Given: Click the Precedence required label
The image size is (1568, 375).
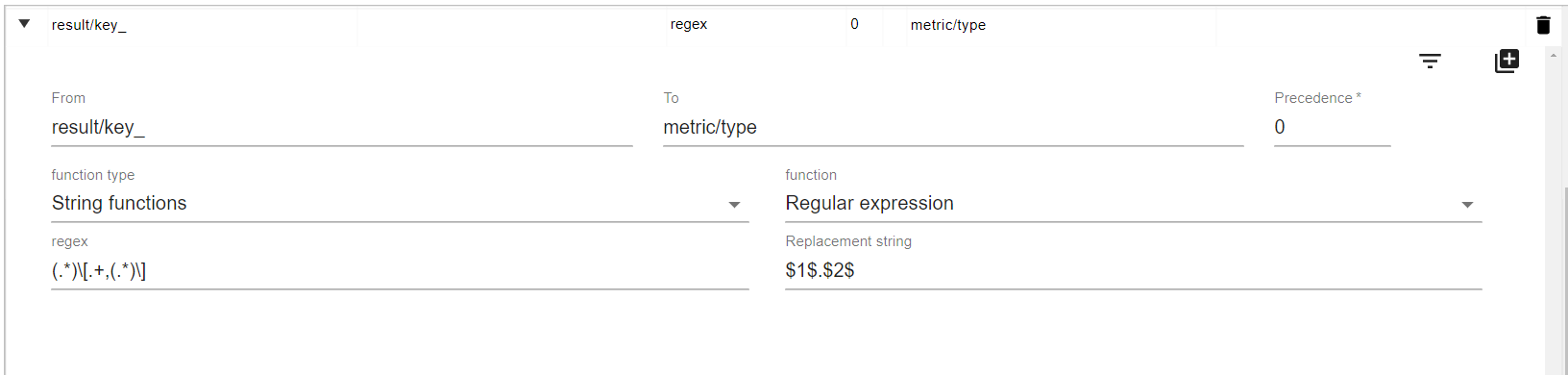Looking at the screenshot, I should click(x=1317, y=98).
